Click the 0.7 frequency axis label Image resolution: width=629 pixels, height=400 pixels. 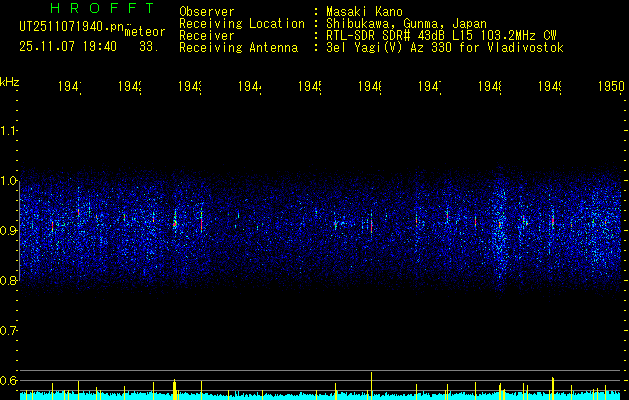(x=8, y=331)
